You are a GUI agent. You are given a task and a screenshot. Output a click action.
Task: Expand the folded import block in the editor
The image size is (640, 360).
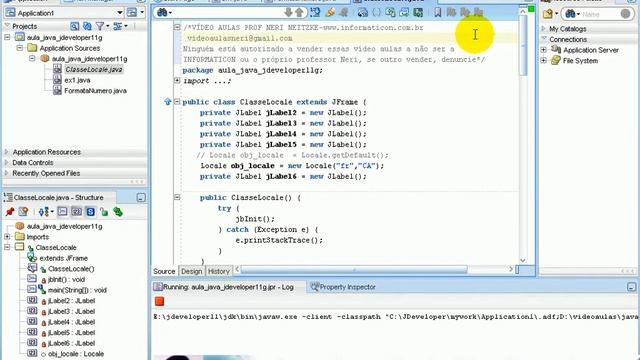click(x=177, y=80)
